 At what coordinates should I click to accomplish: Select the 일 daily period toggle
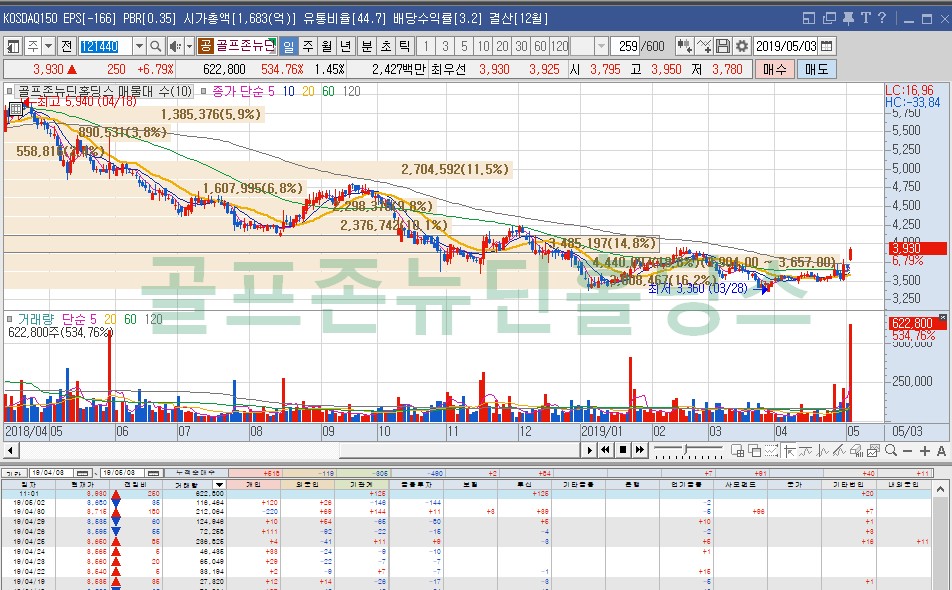click(288, 46)
